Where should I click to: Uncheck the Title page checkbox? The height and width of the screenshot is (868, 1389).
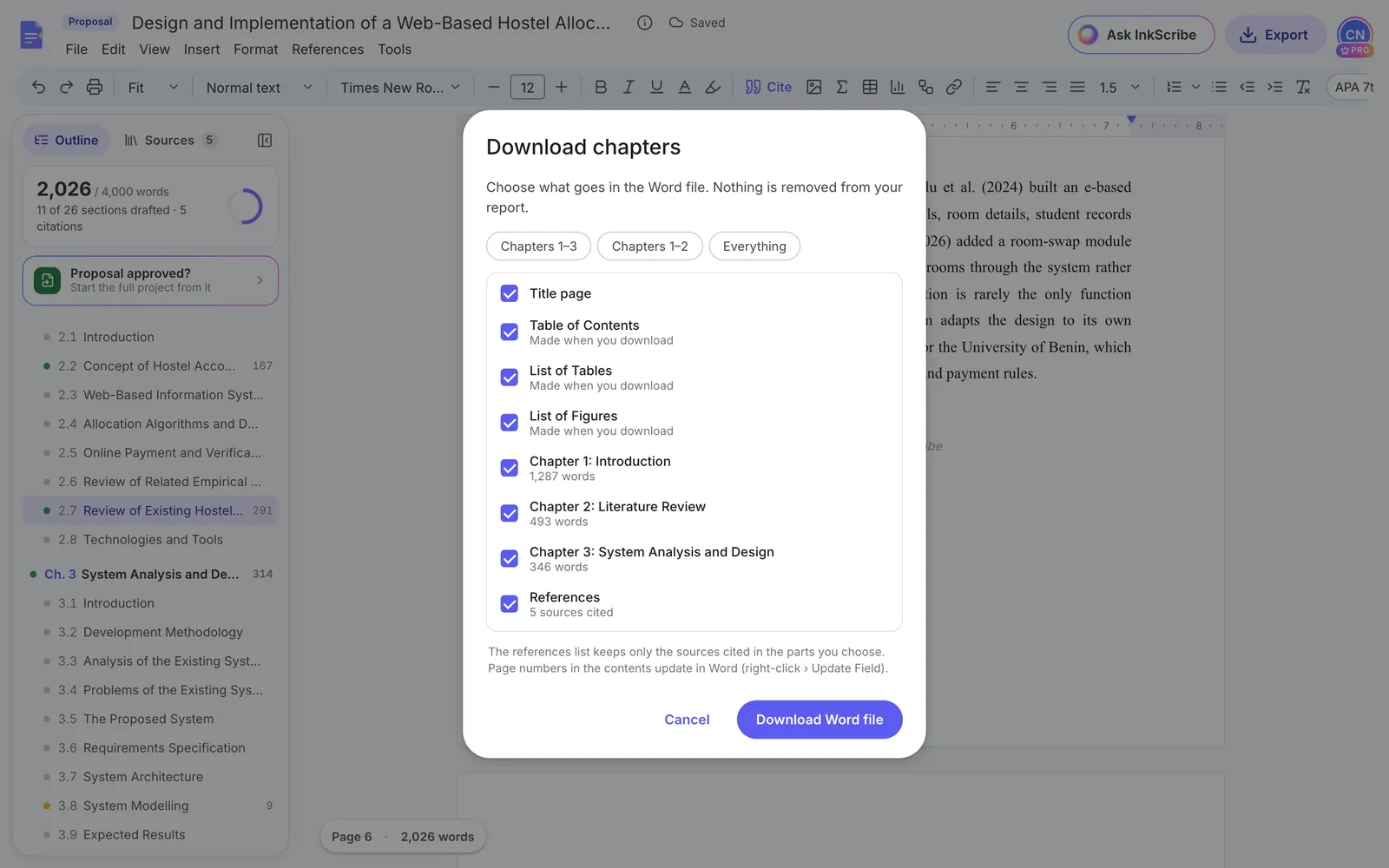(x=510, y=293)
